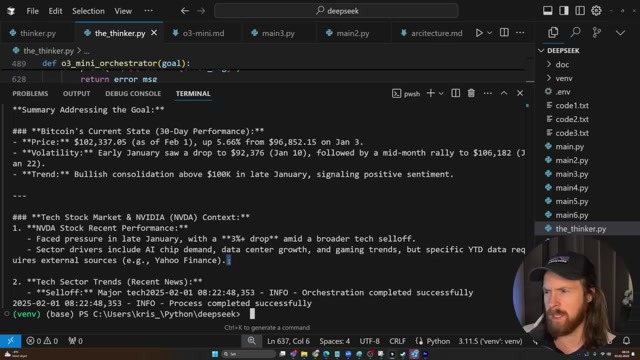
Task: Open the View menu
Action: click(x=123, y=11)
